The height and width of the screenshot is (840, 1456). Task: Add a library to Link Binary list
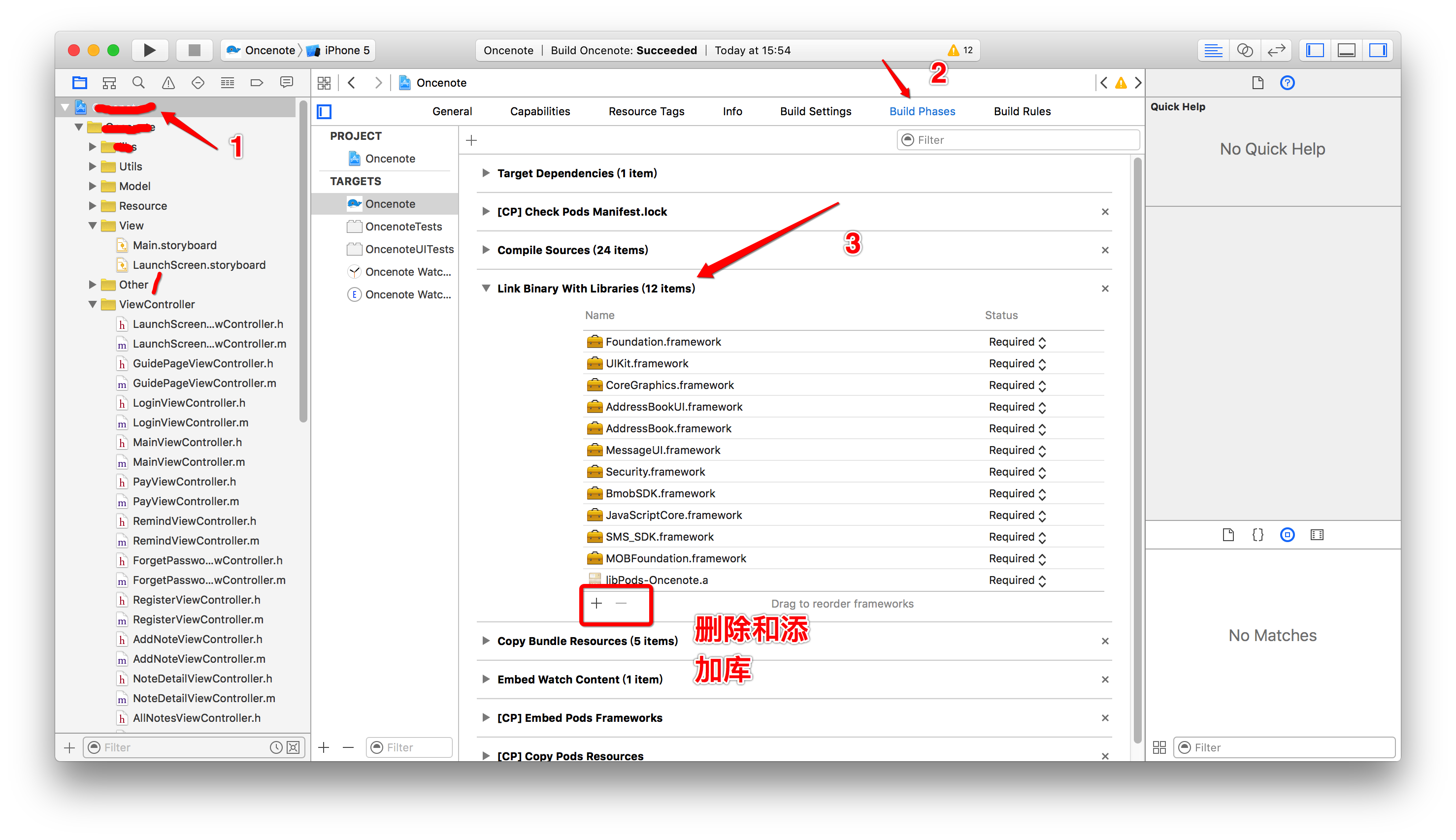[596, 604]
